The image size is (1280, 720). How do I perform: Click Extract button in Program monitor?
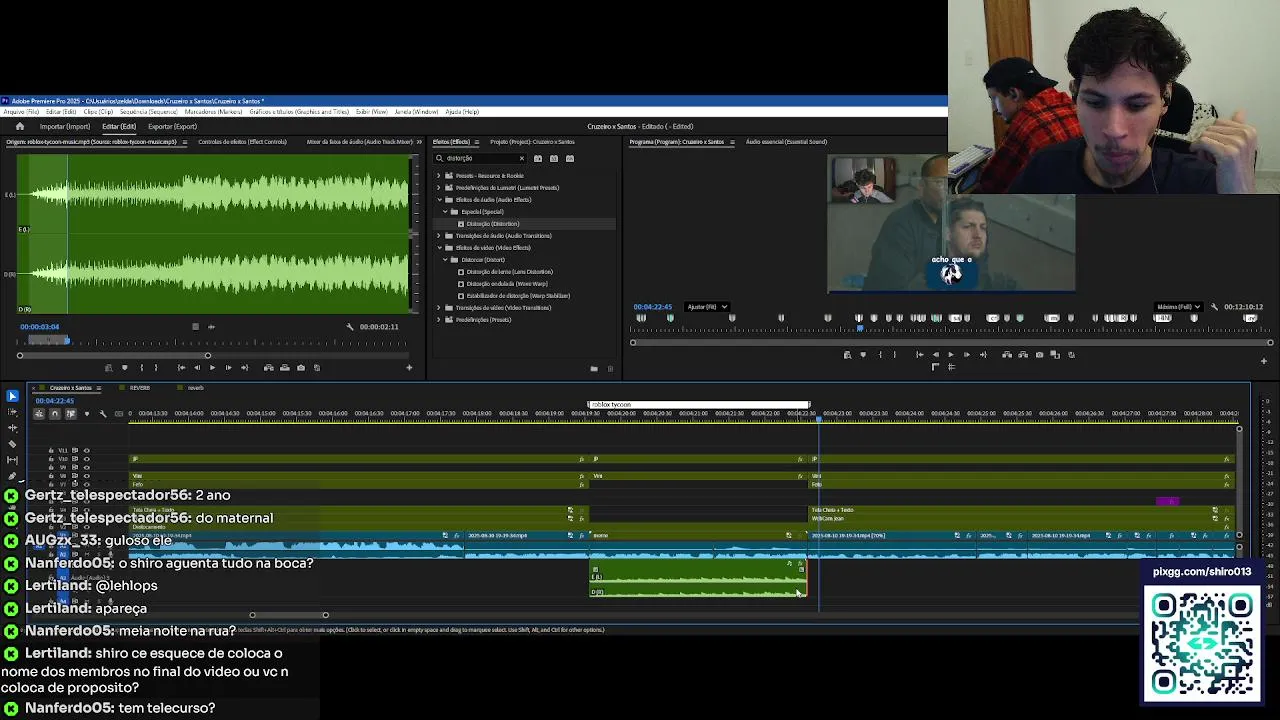tap(1023, 354)
